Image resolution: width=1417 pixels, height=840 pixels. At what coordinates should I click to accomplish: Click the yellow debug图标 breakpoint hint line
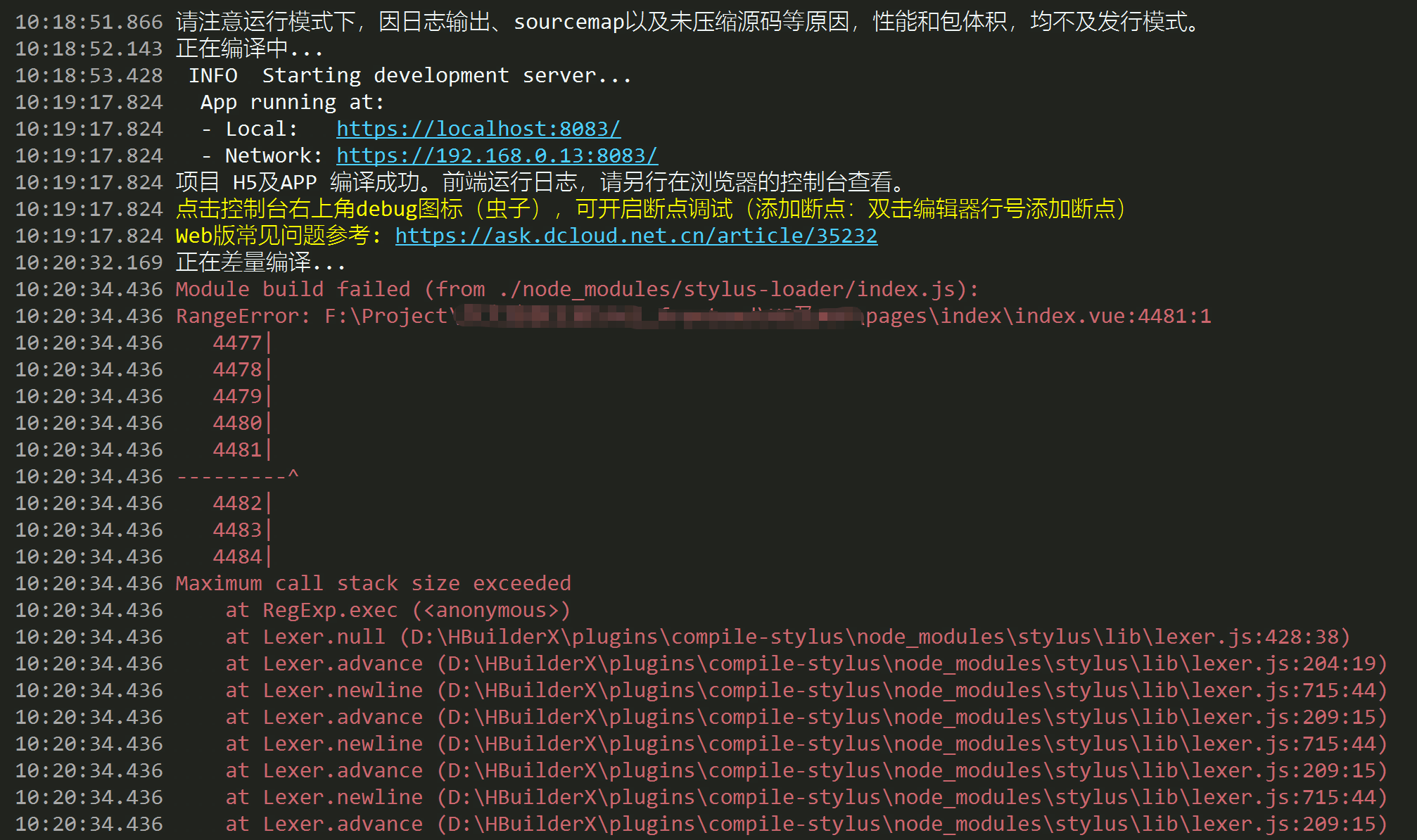650,210
